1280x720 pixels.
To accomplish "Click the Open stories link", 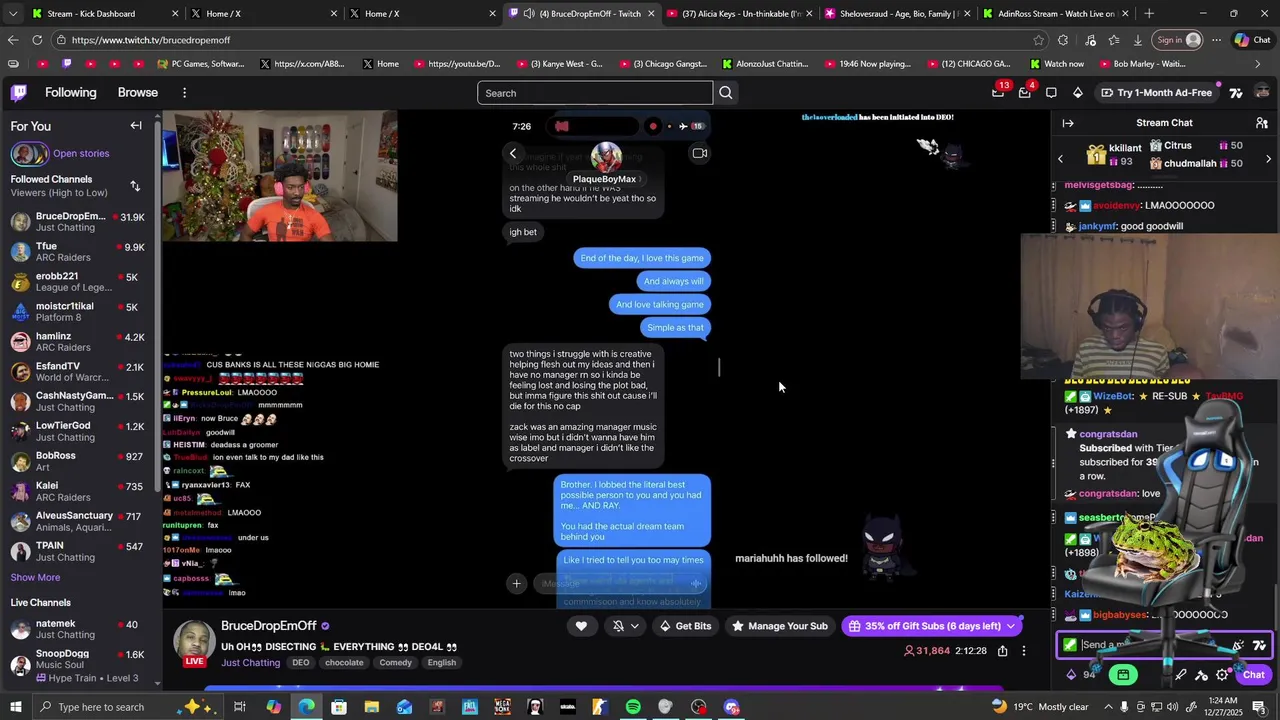I will pos(81,154).
